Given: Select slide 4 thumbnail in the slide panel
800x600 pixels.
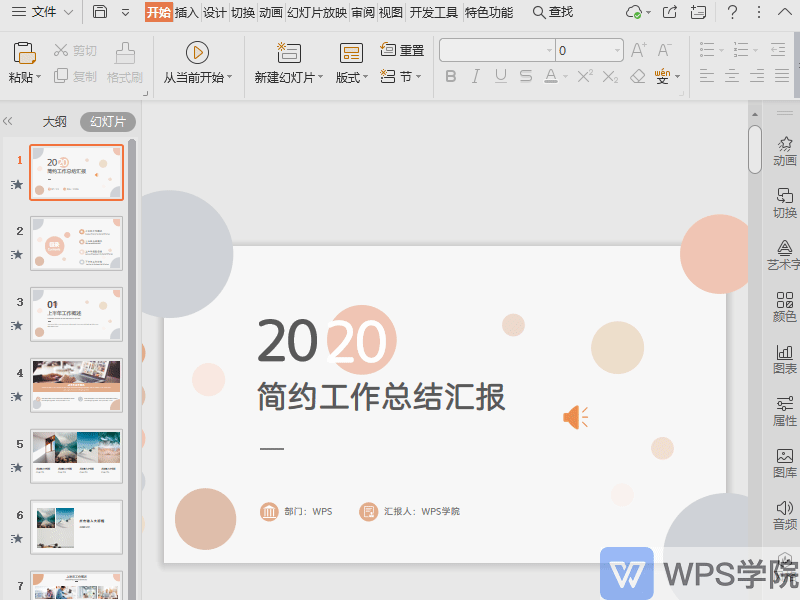Looking at the screenshot, I should coord(76,384).
